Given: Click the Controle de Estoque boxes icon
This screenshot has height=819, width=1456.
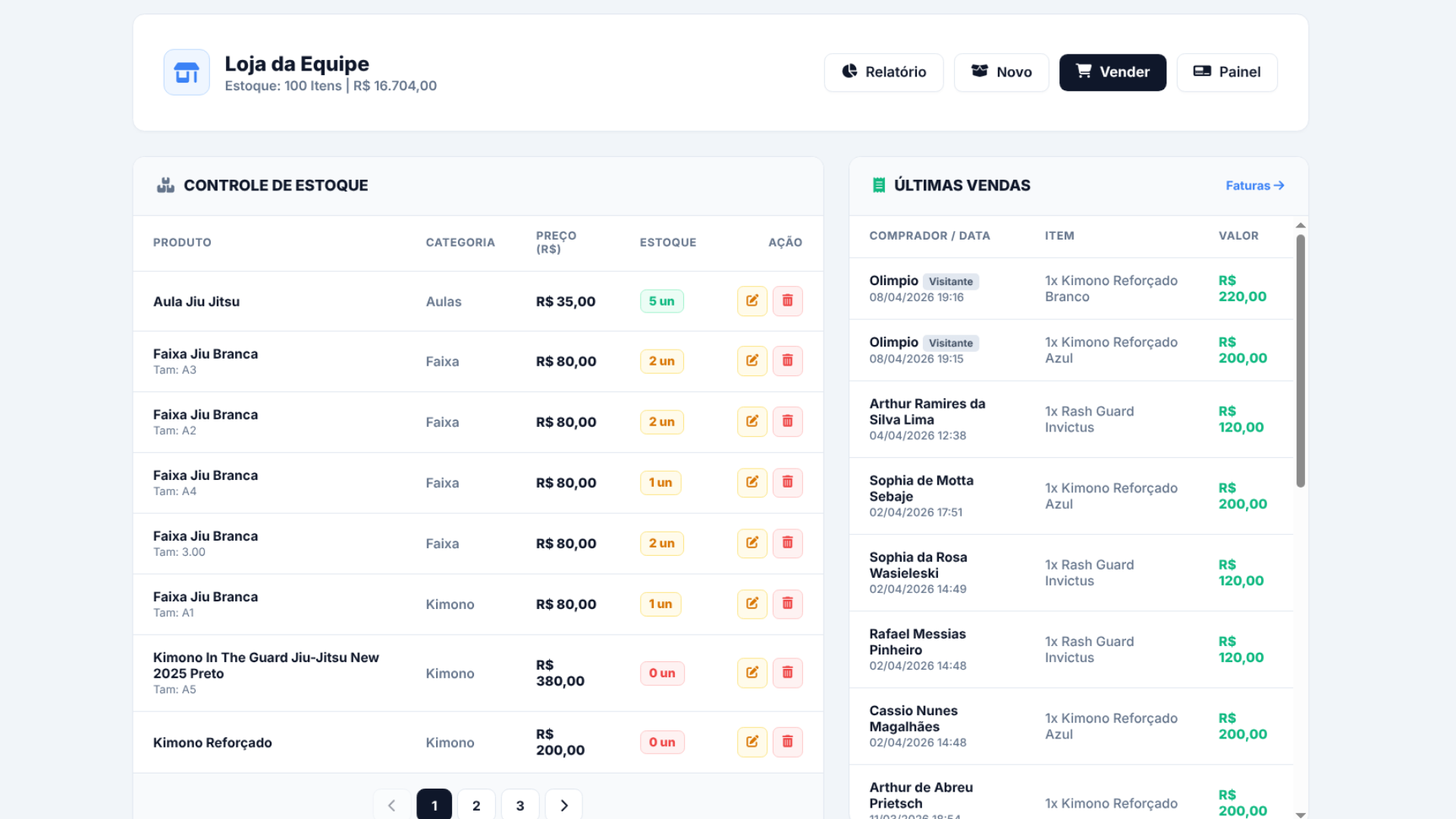Looking at the screenshot, I should click(x=165, y=185).
